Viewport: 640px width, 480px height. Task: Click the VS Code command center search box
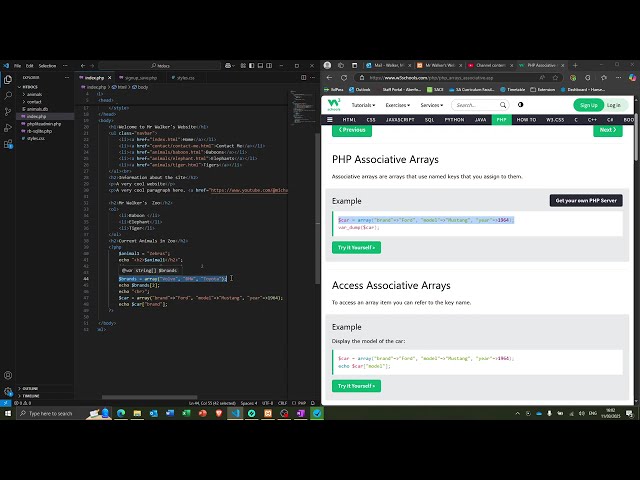click(160, 65)
